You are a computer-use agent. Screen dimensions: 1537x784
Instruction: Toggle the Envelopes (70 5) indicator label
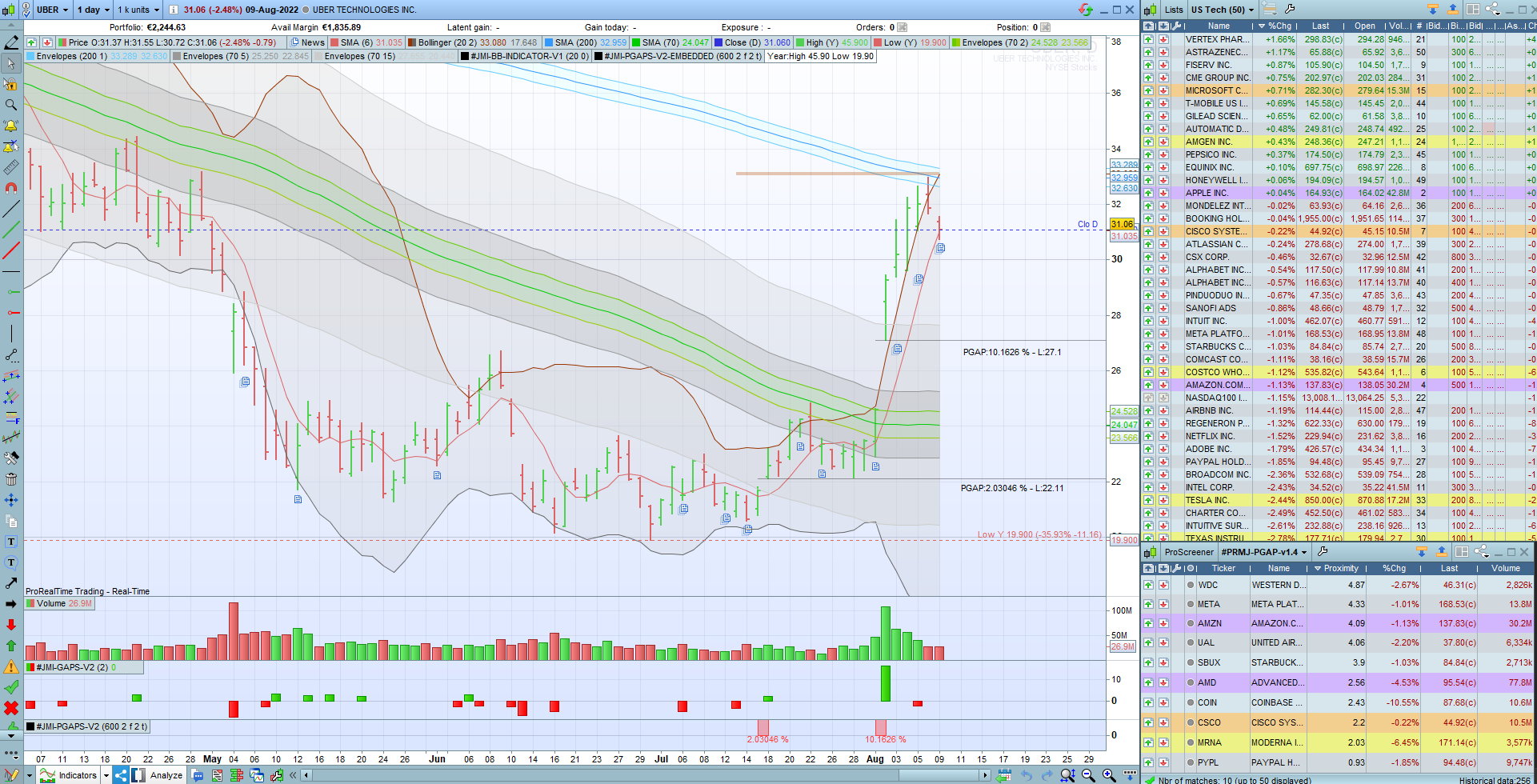241,56
